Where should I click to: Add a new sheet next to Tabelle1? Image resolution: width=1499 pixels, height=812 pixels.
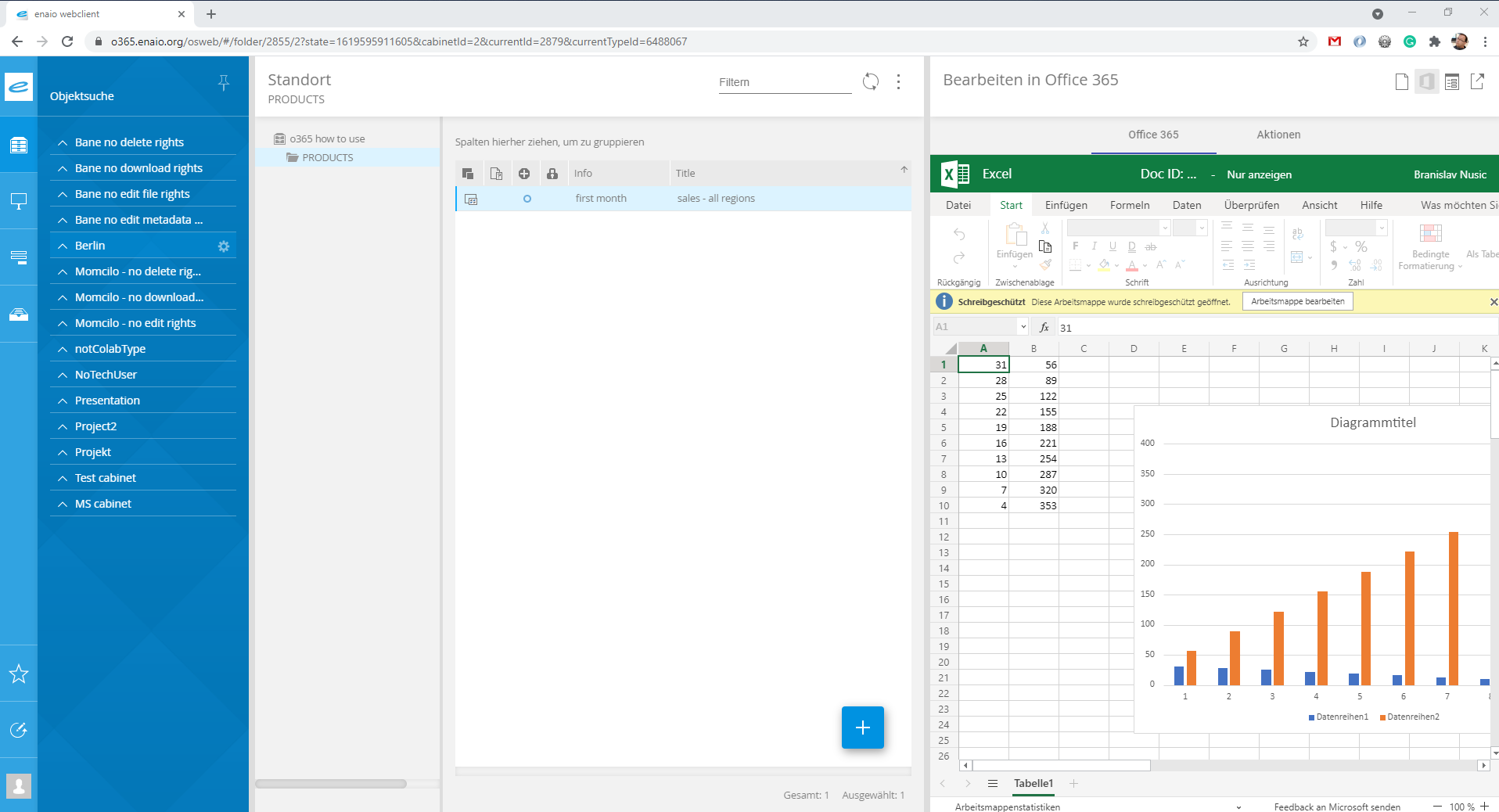point(1073,783)
